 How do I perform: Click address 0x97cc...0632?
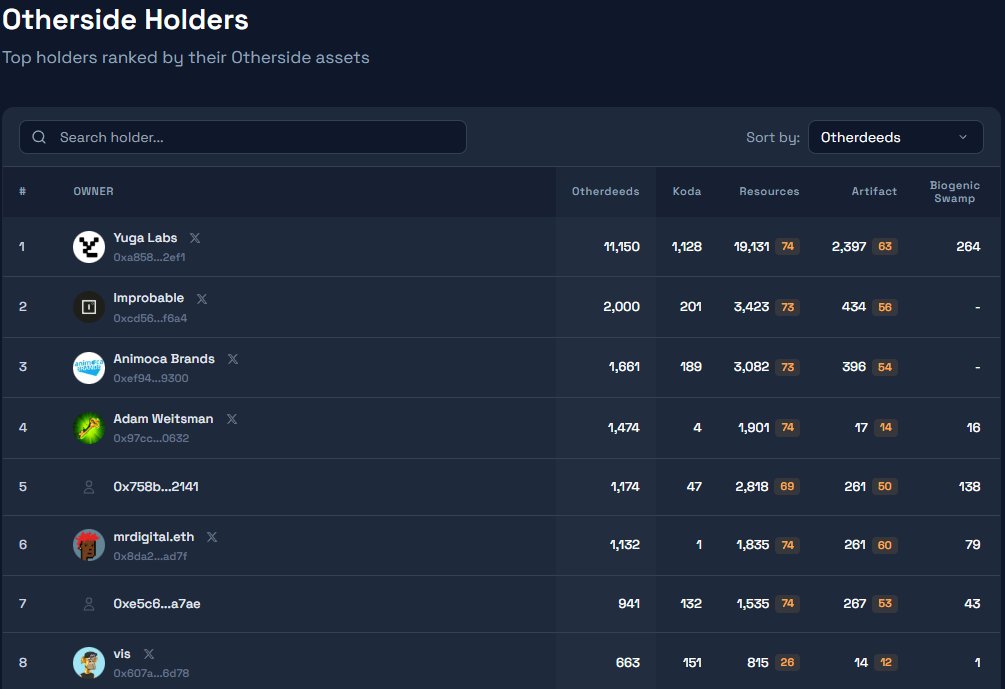(151, 438)
